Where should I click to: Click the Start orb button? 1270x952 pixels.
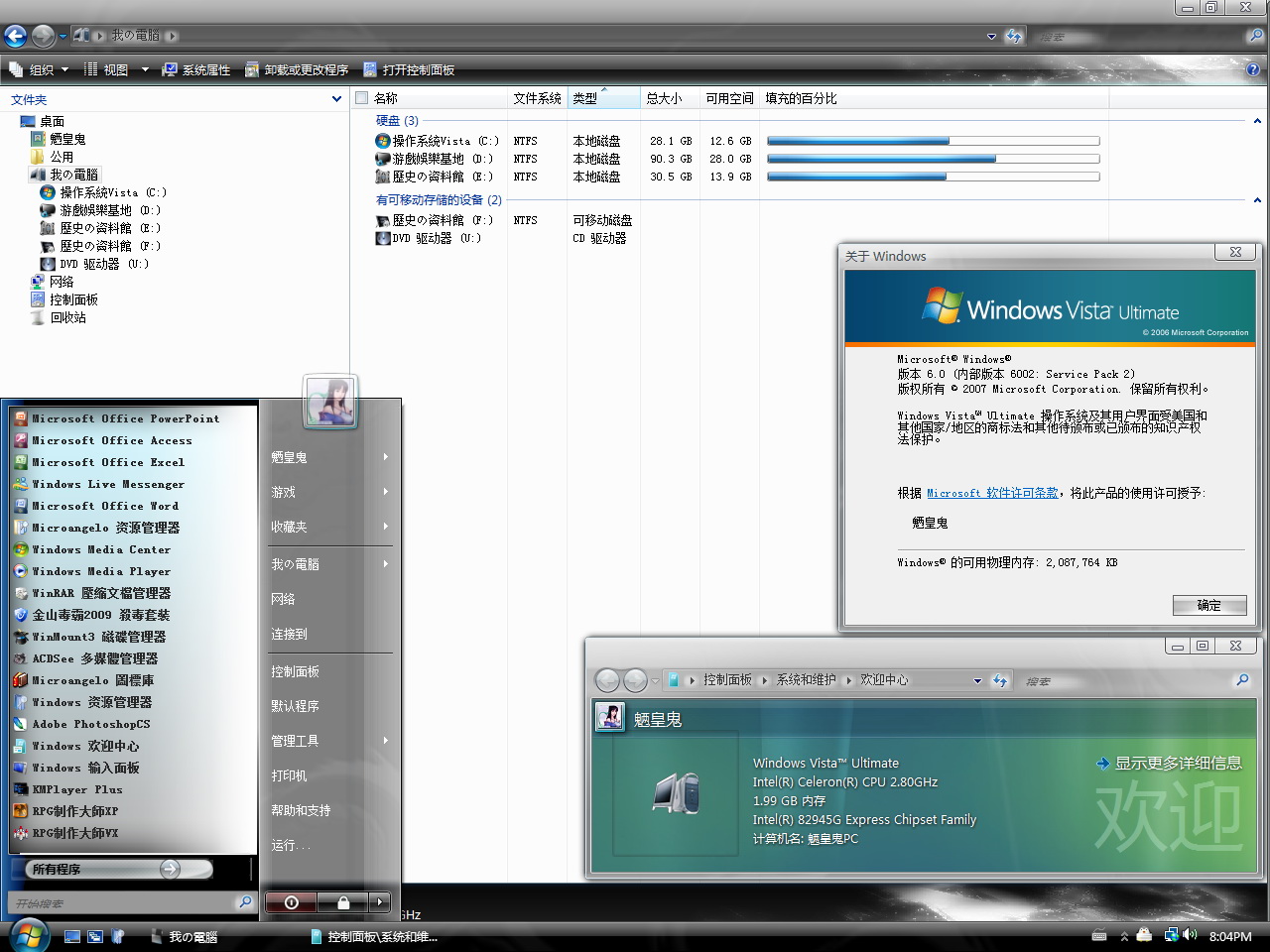click(29, 934)
